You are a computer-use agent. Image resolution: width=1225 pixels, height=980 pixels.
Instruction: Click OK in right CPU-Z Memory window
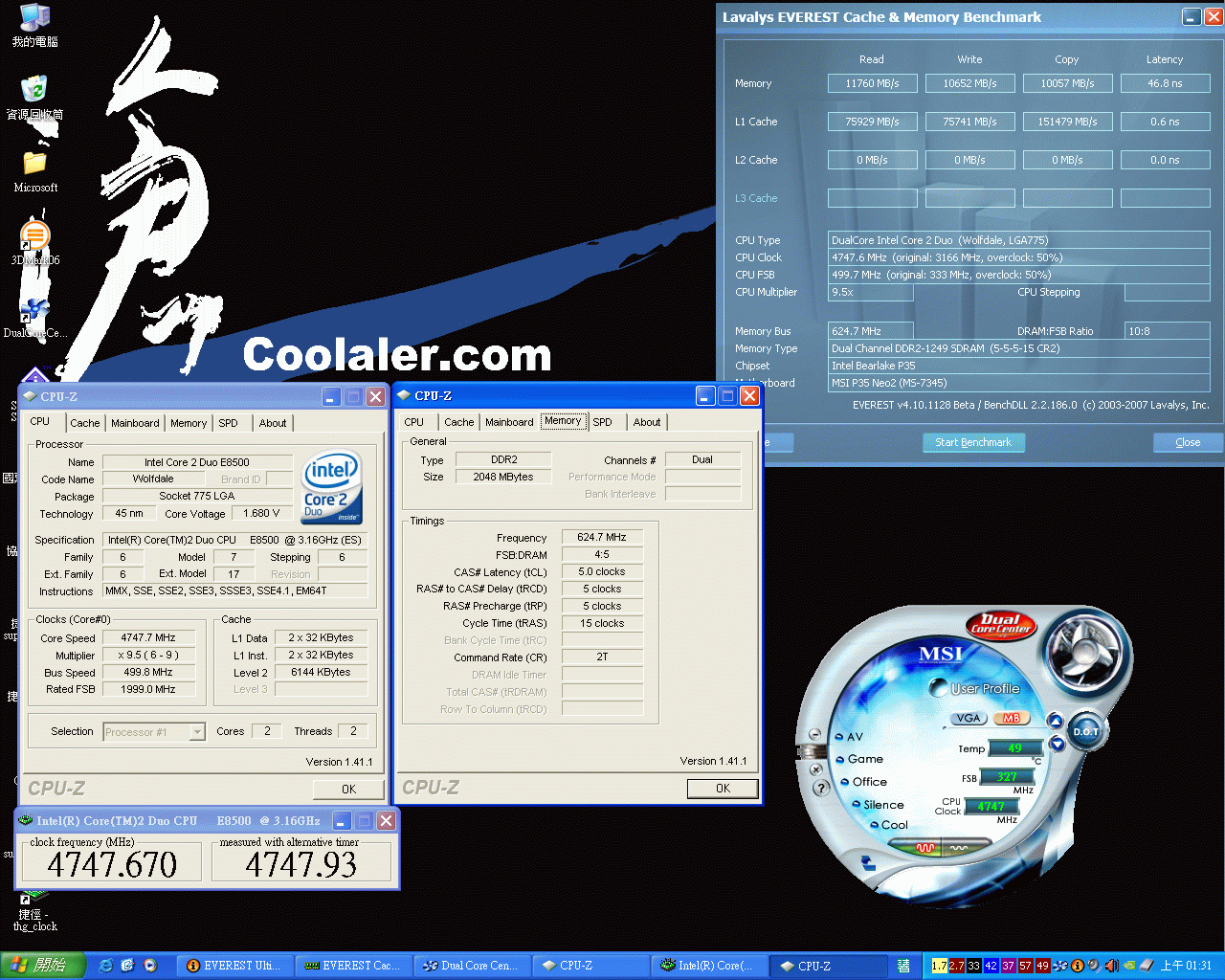[723, 789]
